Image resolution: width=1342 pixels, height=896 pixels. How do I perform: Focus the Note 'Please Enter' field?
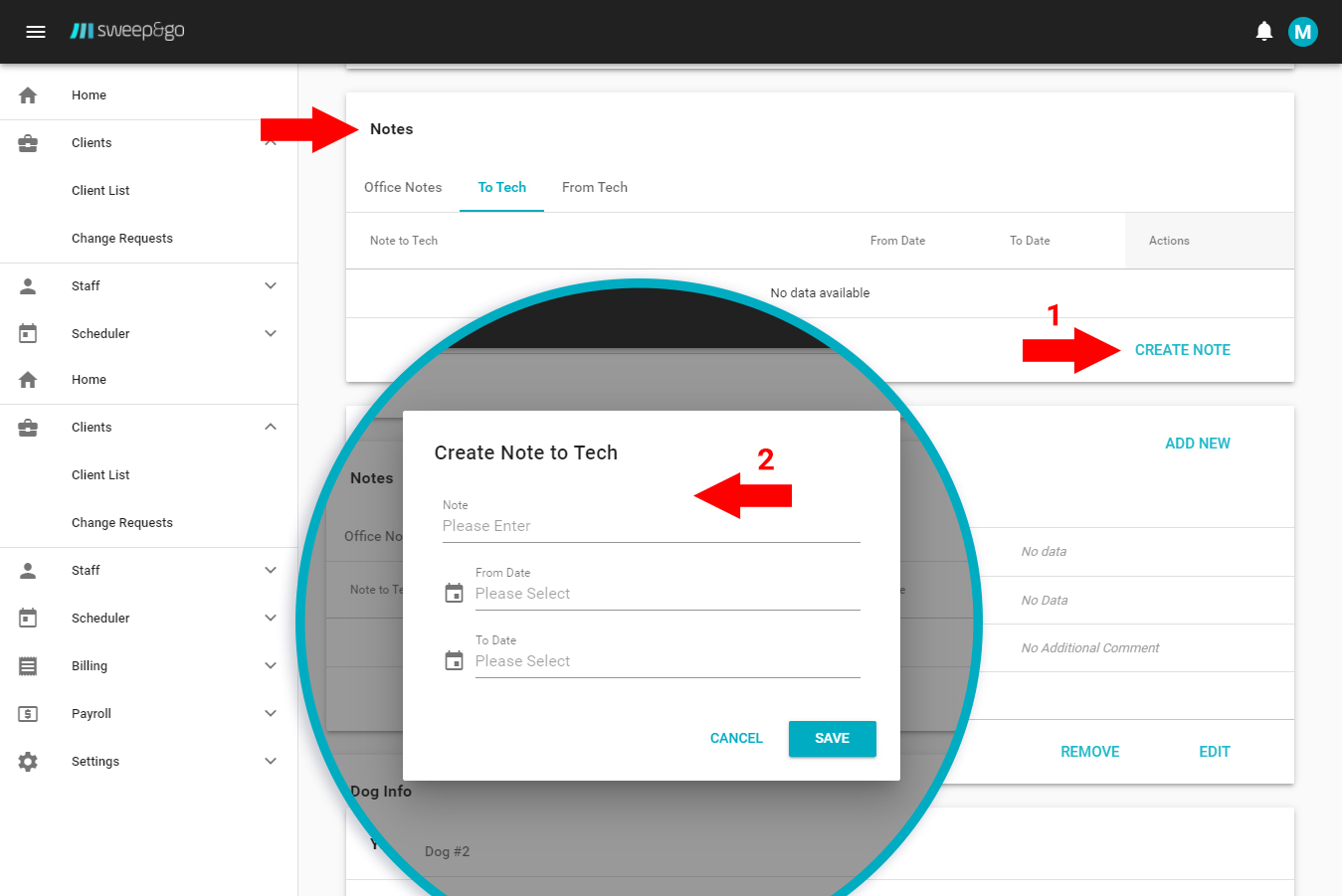(x=652, y=526)
